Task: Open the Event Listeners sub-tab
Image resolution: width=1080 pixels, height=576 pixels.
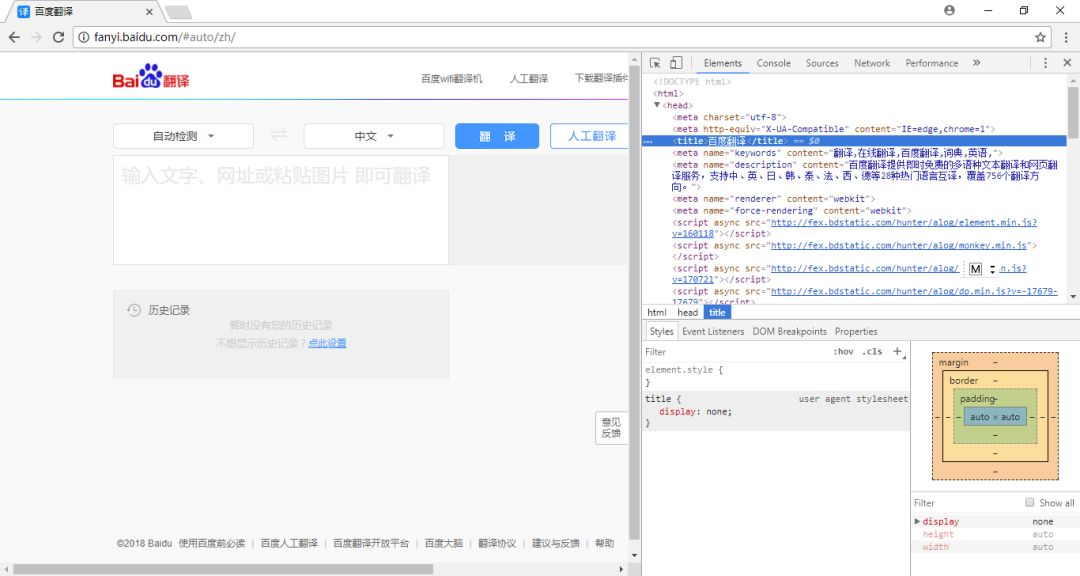Action: [x=713, y=331]
